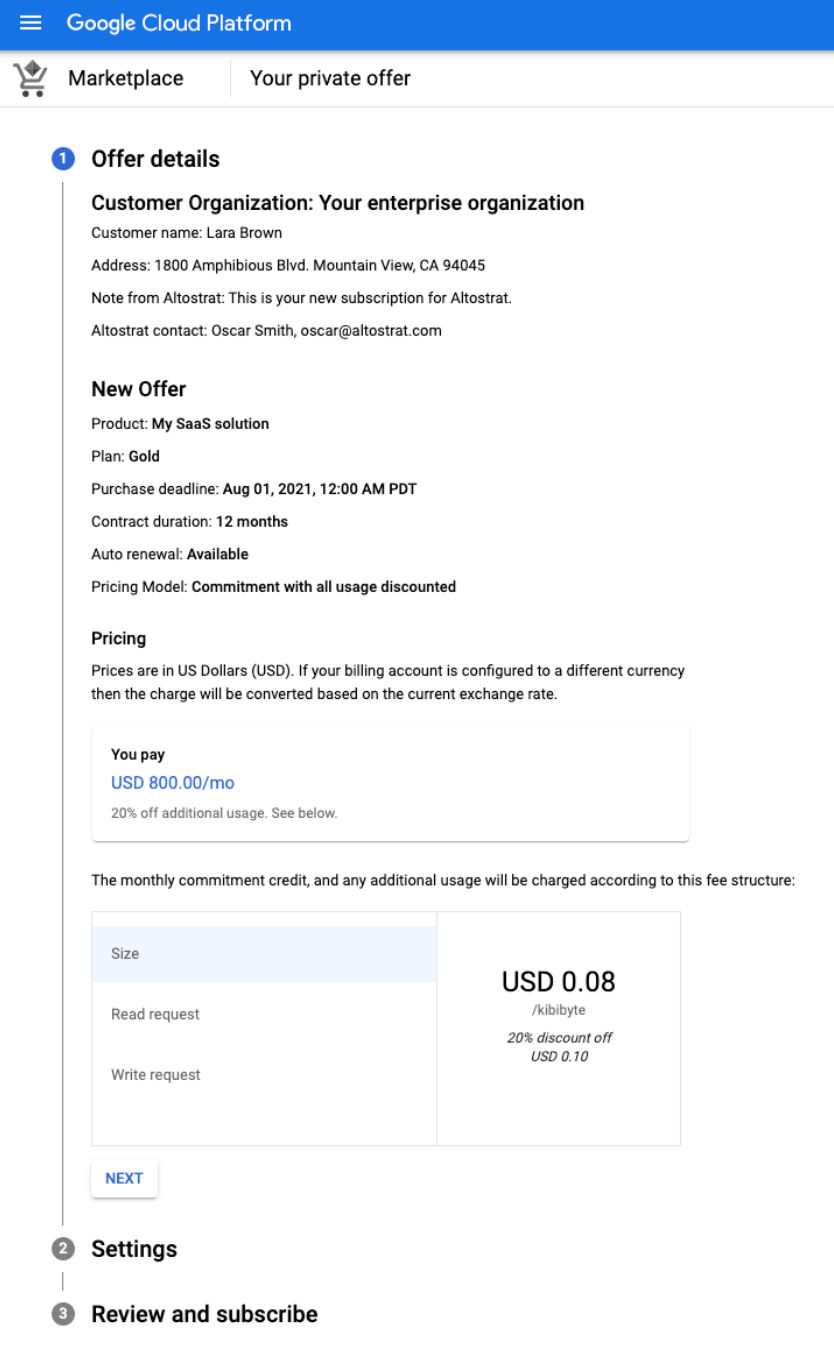Click the 20% off additional usage note
This screenshot has width=834, height=1370.
(x=222, y=812)
